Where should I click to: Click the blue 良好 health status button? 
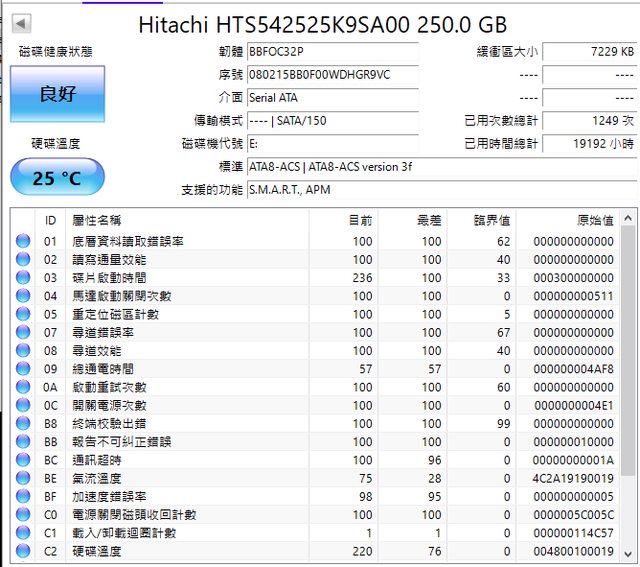[x=57, y=94]
